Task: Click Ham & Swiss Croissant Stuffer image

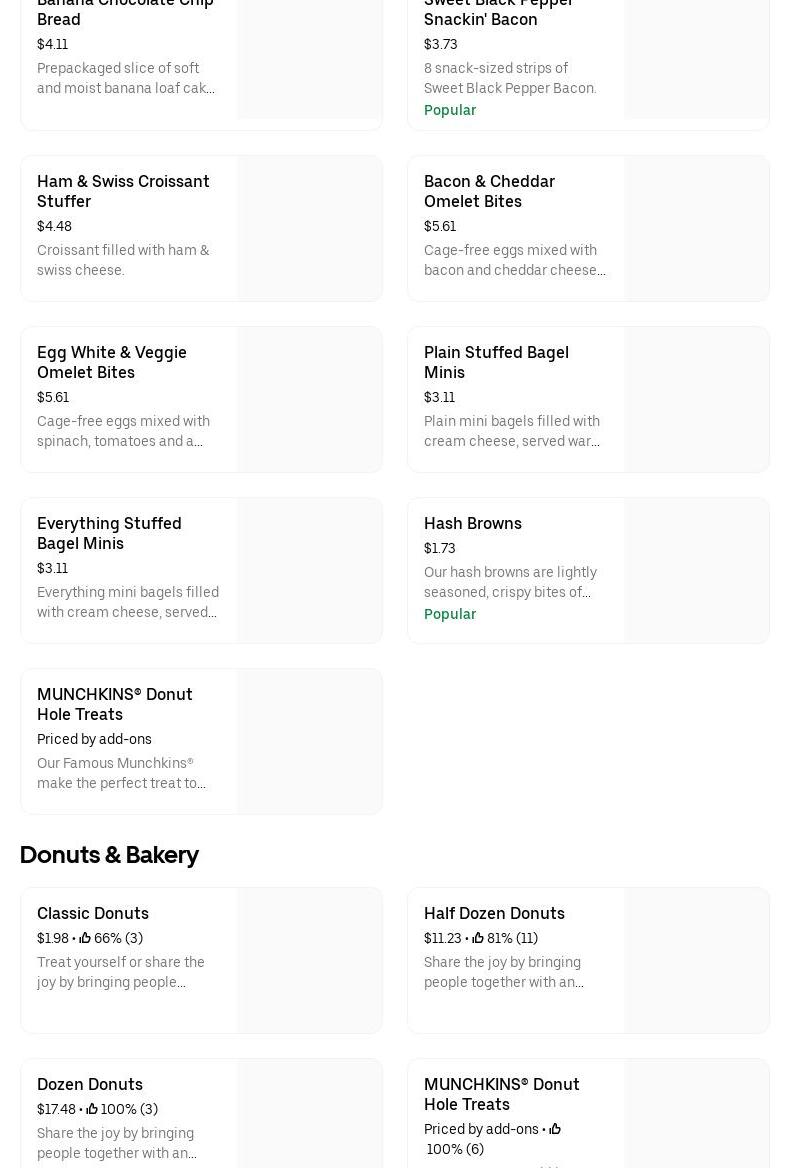Action: [309, 228]
